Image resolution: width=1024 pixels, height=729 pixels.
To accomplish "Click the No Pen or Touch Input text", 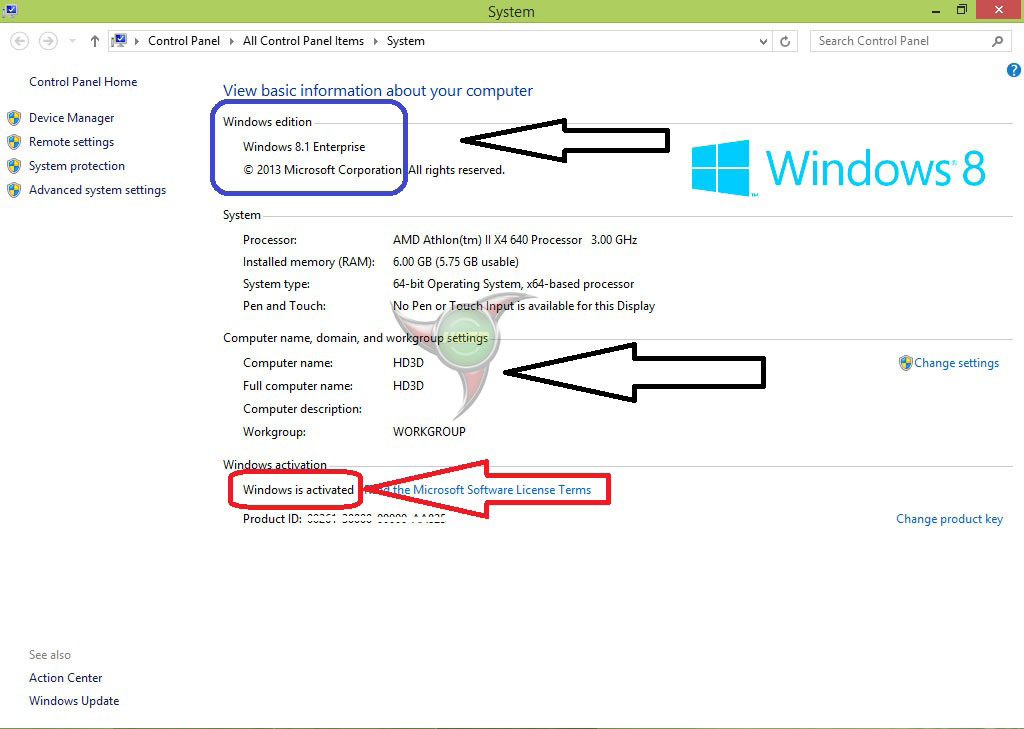I will pos(524,306).
